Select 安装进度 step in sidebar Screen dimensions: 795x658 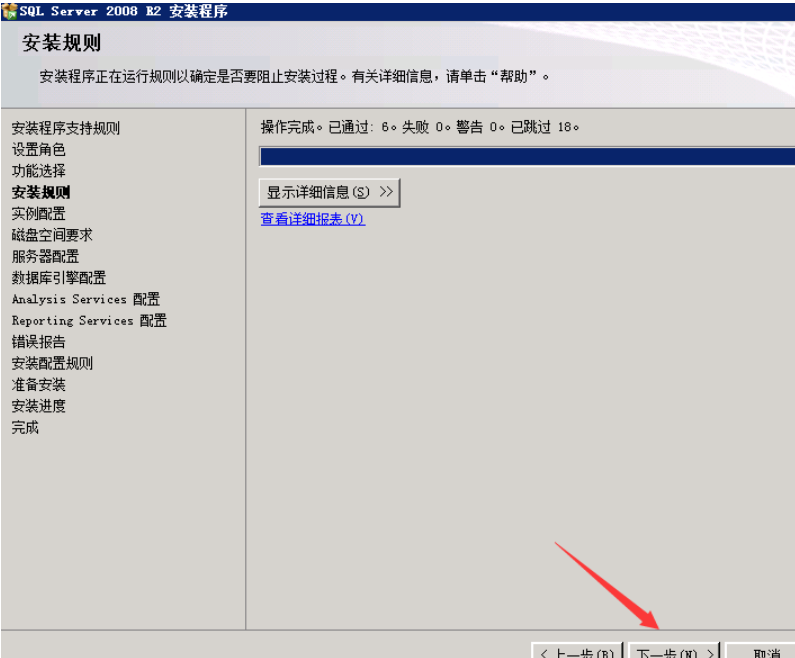(x=39, y=406)
